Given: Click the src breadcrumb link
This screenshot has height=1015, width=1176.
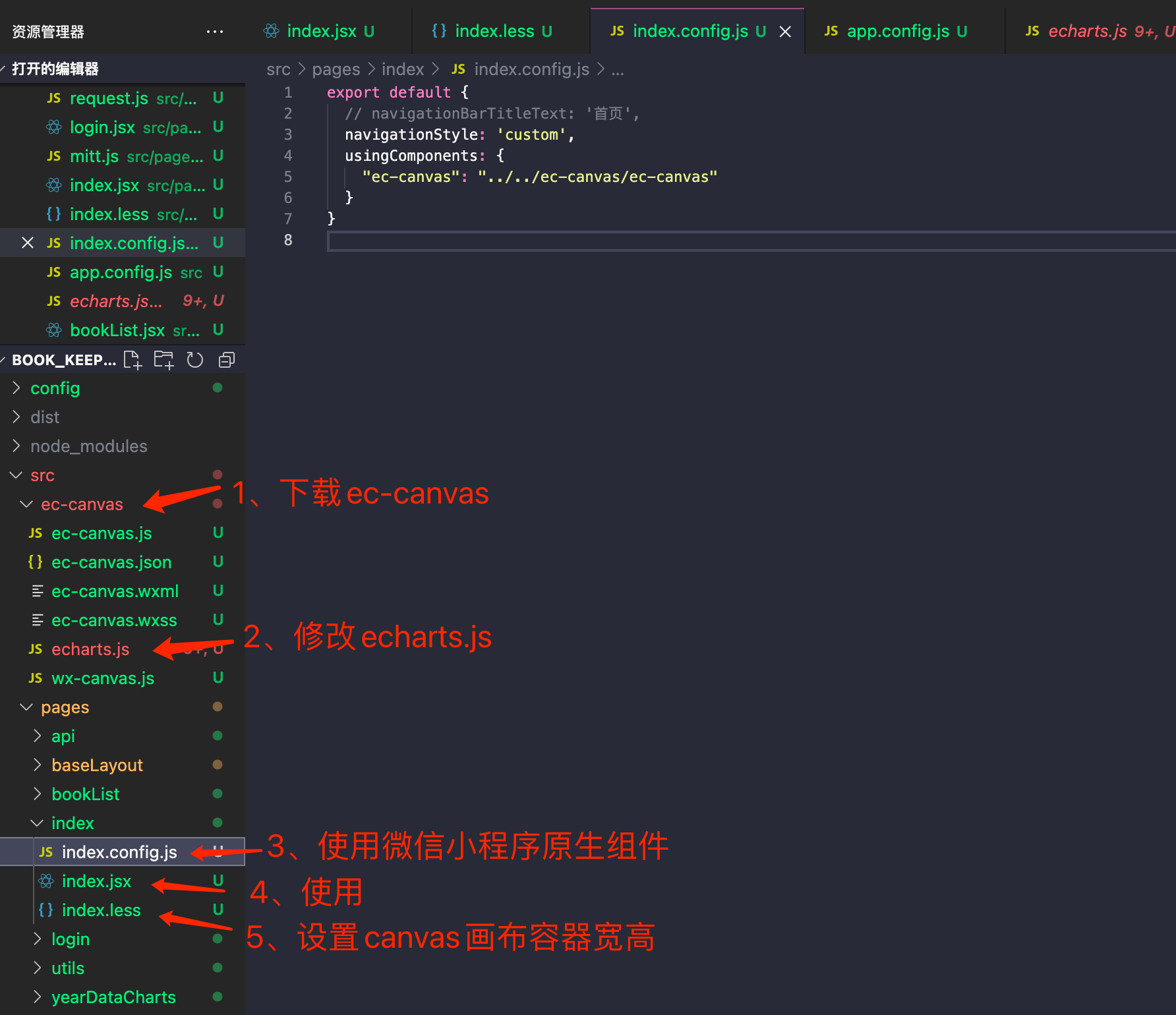Looking at the screenshot, I should pos(278,69).
